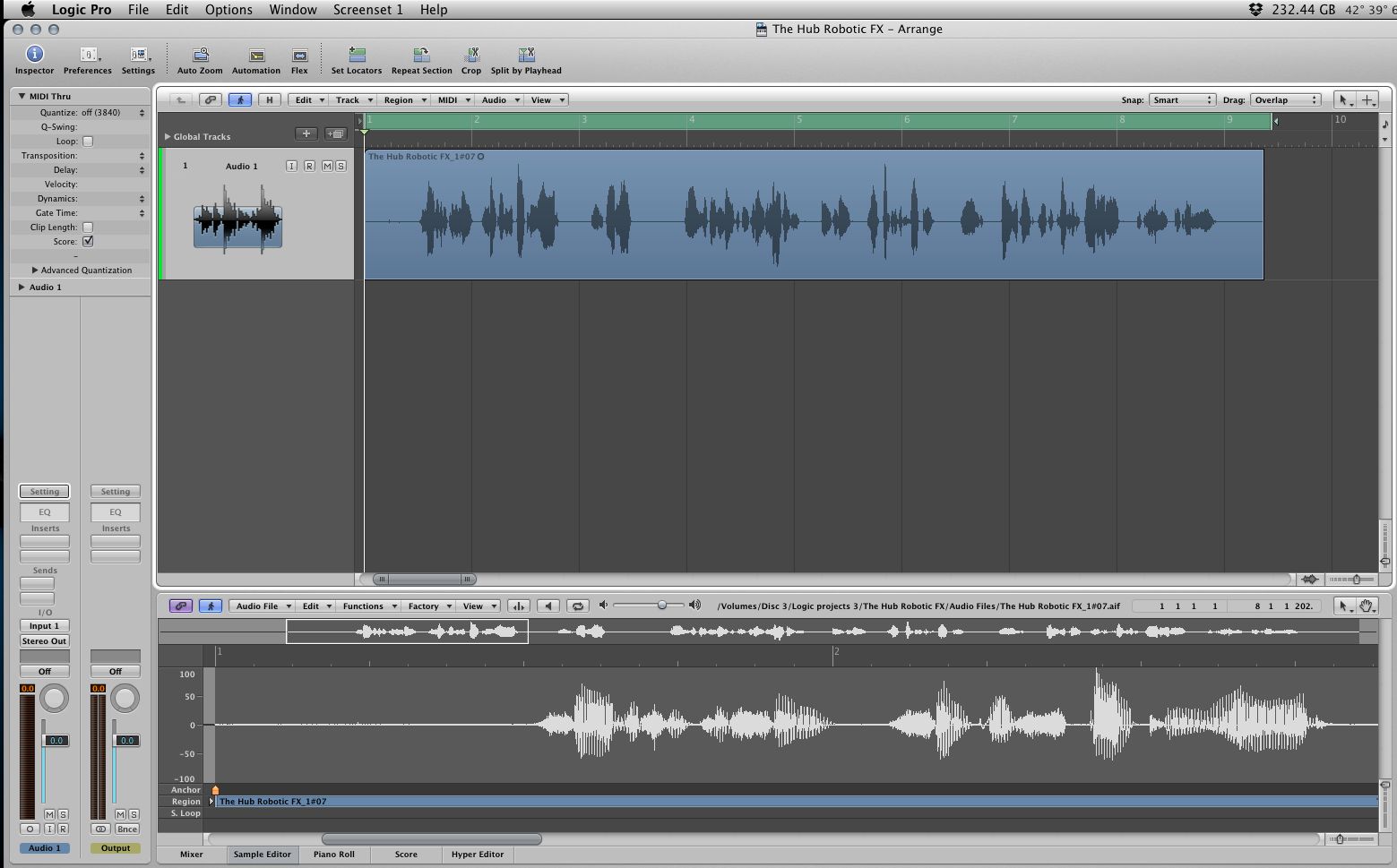Image resolution: width=1397 pixels, height=868 pixels.
Task: Click the Arrange horizontal scrollbar thumb
Action: pos(425,580)
